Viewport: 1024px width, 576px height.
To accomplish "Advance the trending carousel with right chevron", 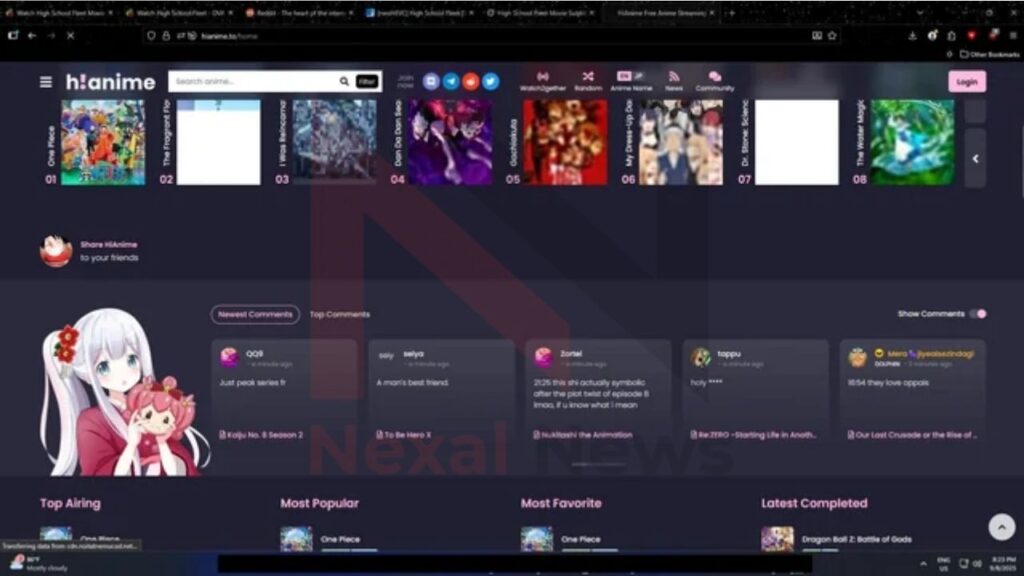I will pyautogui.click(x=975, y=158).
